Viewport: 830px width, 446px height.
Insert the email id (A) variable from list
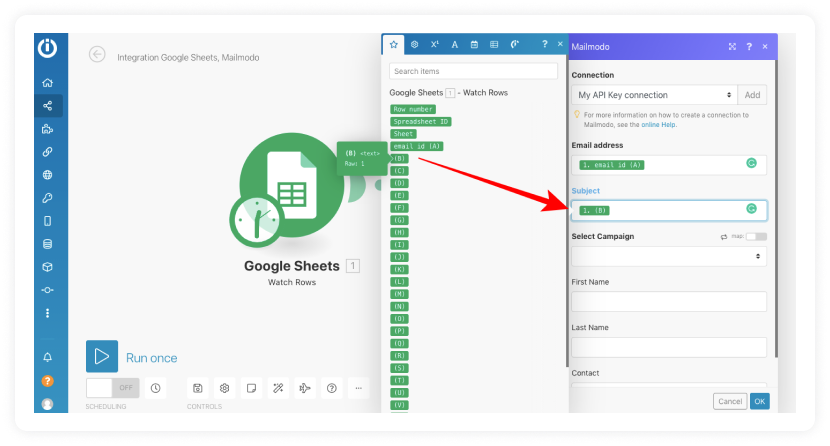pos(417,146)
